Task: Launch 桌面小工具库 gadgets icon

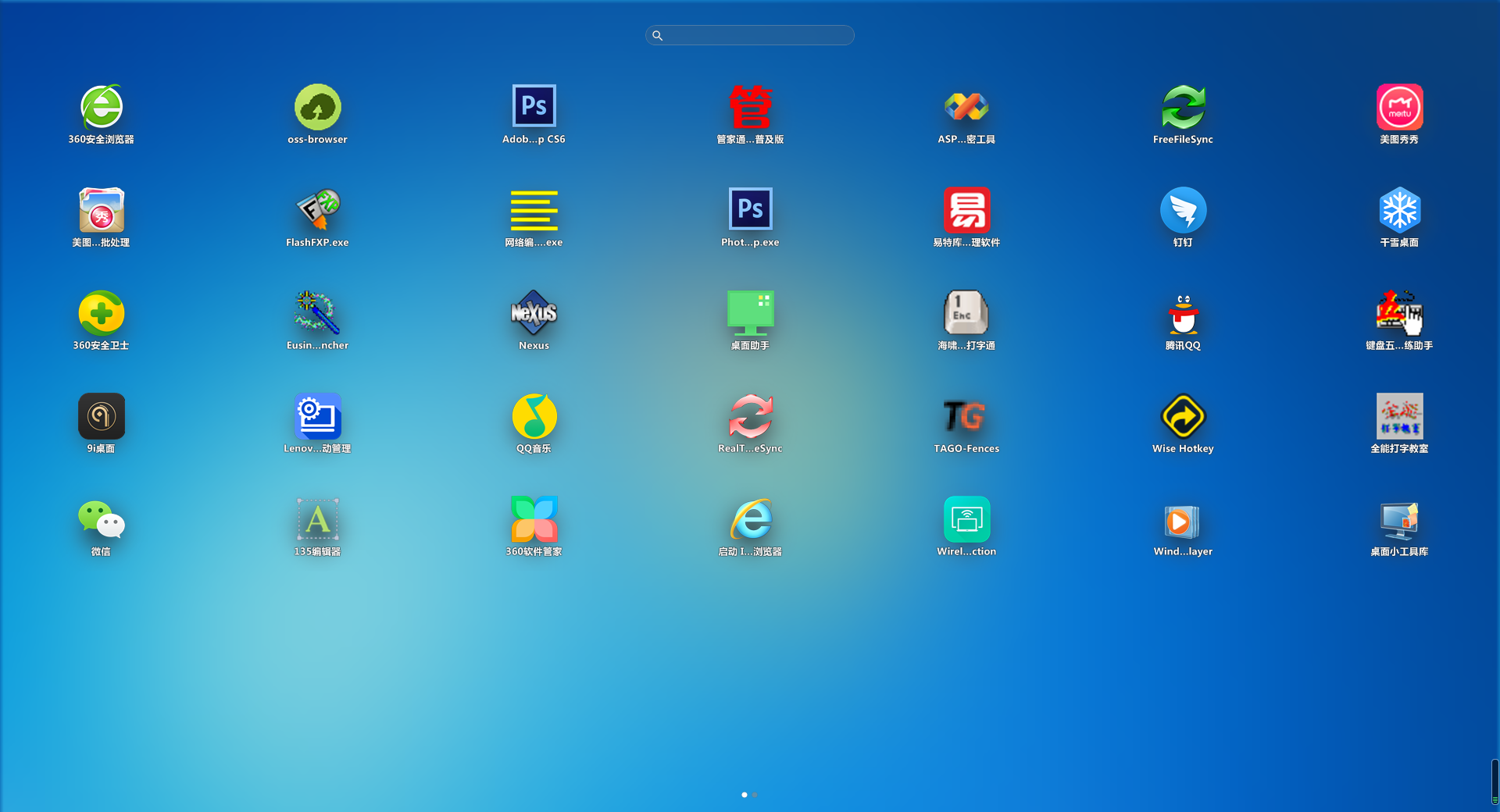Action: coord(1400,519)
